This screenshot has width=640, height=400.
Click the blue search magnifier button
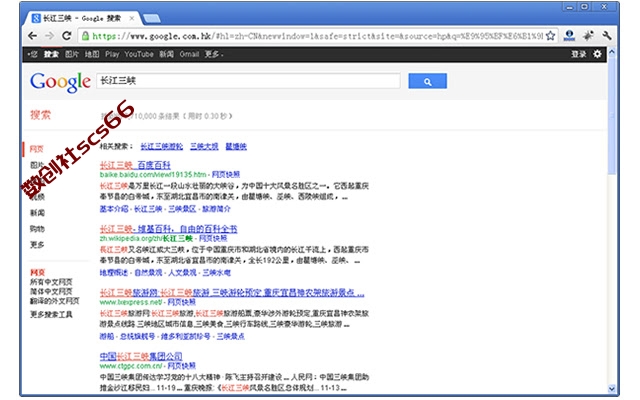427,81
